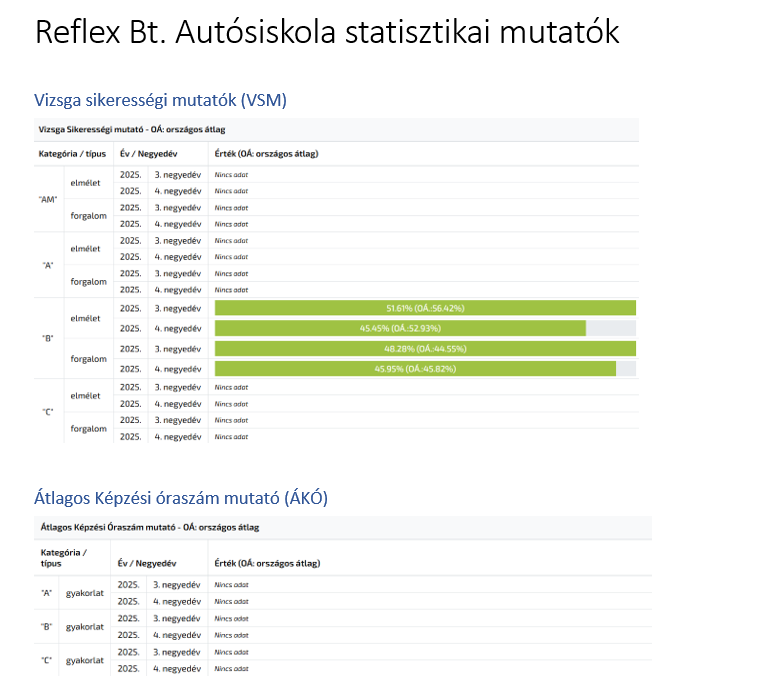Select the "B" category cell in VSM table
The image size is (771, 695).
48,338
